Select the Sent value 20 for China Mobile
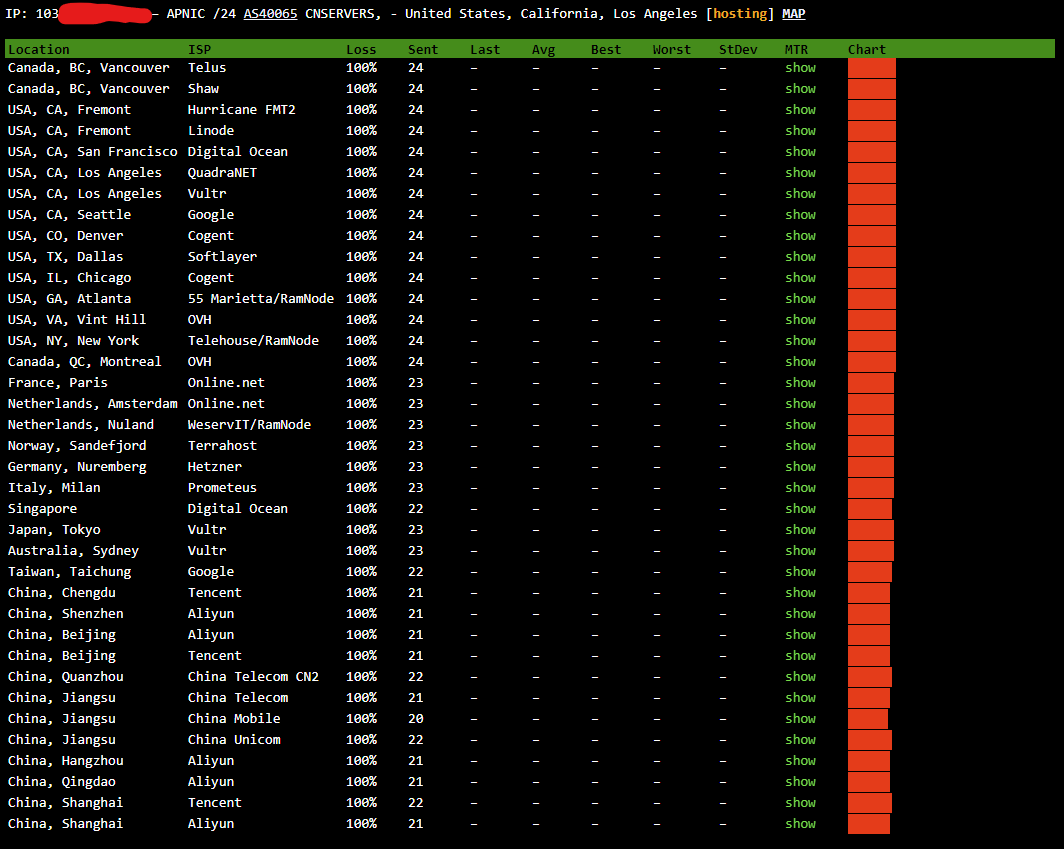The width and height of the screenshot is (1064, 849). coord(415,719)
